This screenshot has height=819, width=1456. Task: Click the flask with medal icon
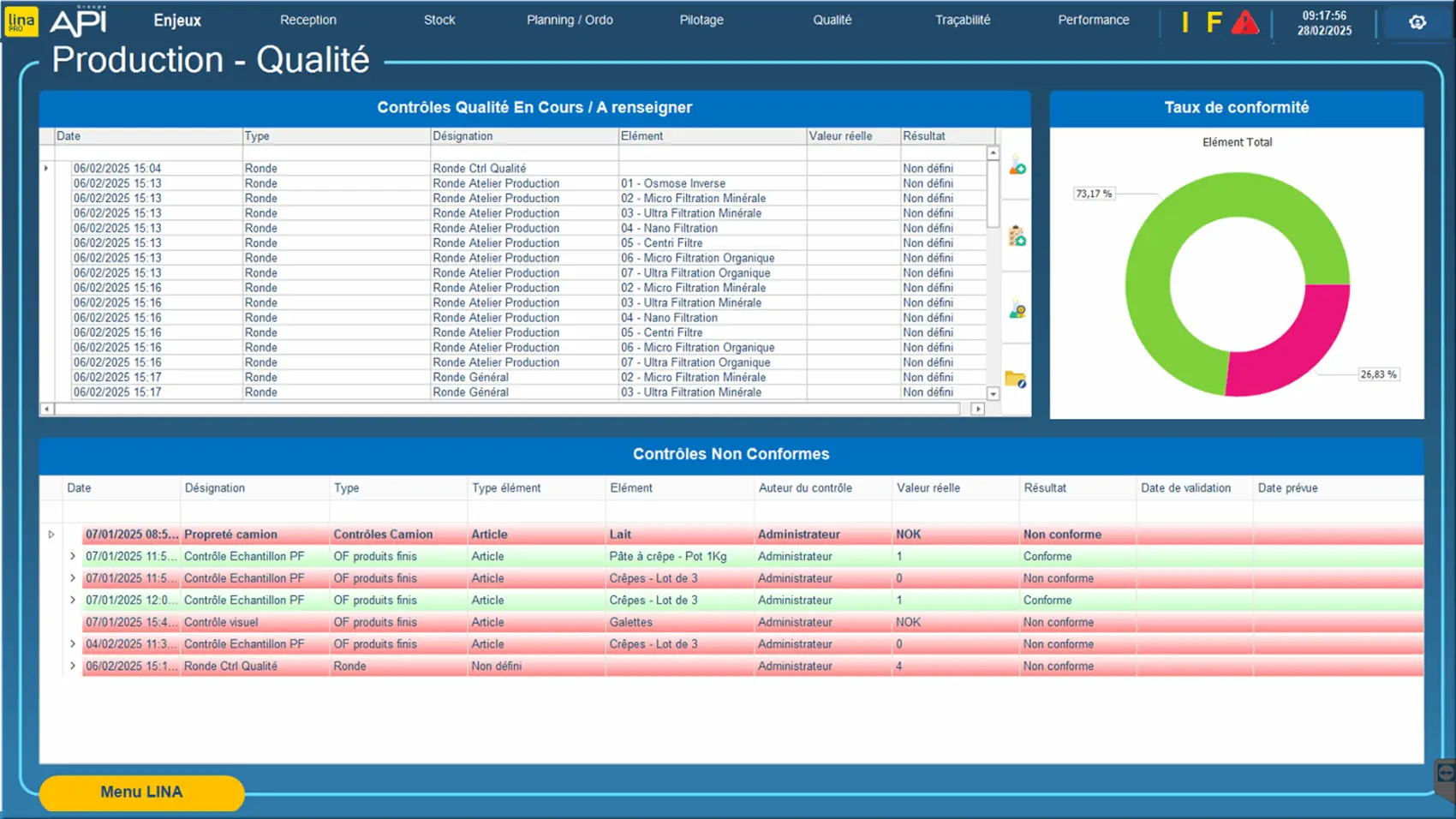pyautogui.click(x=1017, y=309)
